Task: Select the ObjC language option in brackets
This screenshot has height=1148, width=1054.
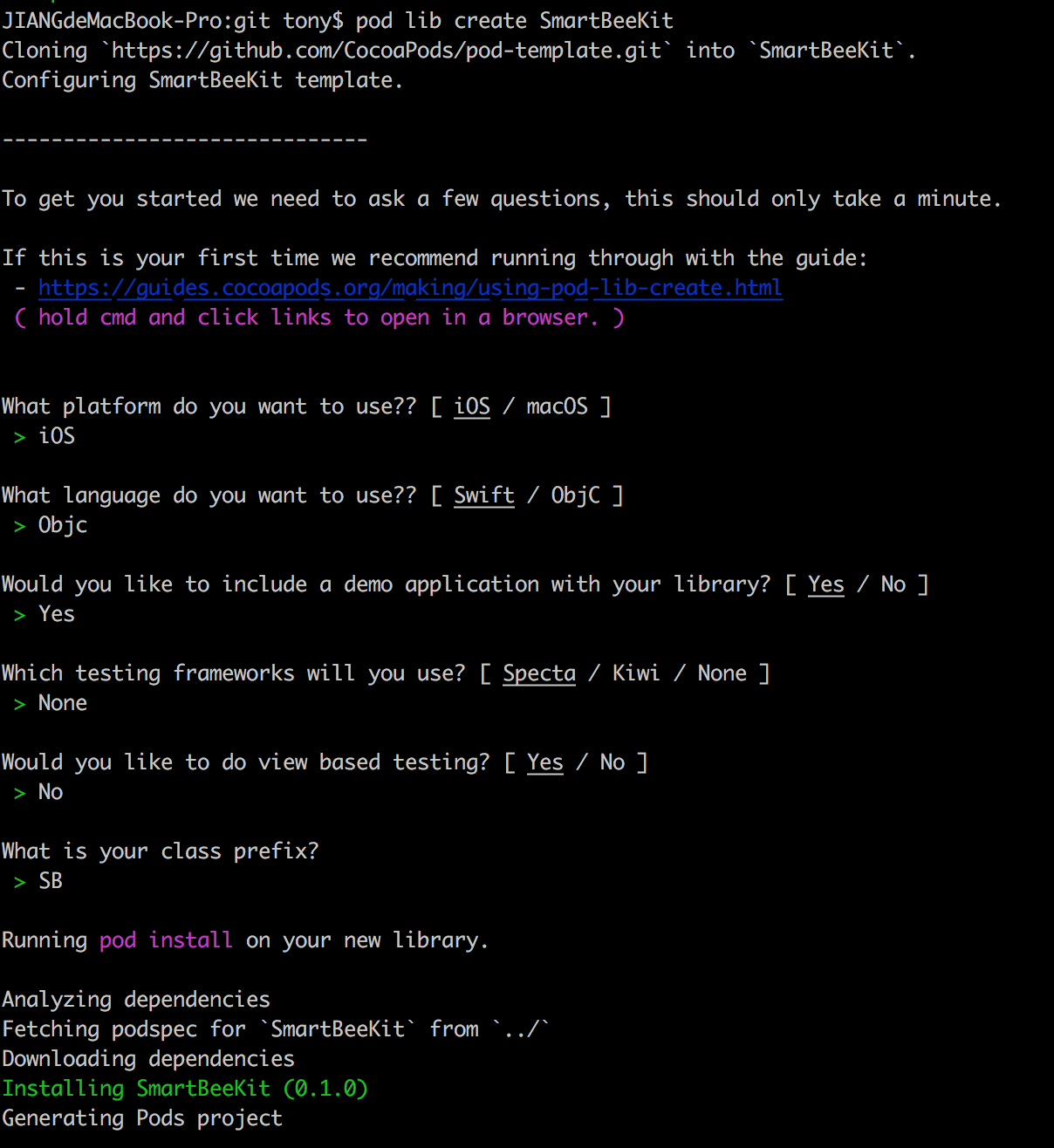Action: [576, 495]
